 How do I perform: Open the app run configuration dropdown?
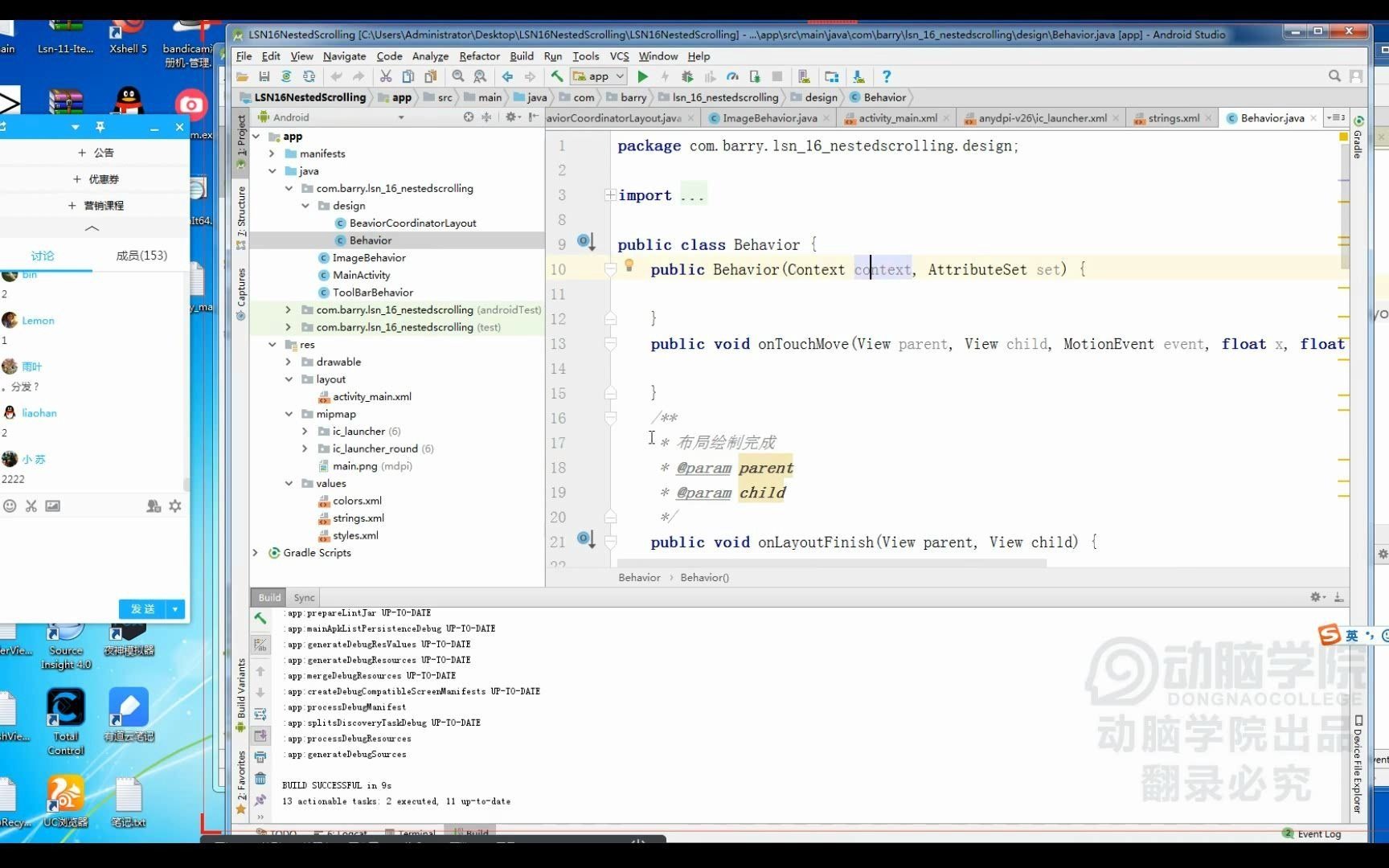(599, 76)
